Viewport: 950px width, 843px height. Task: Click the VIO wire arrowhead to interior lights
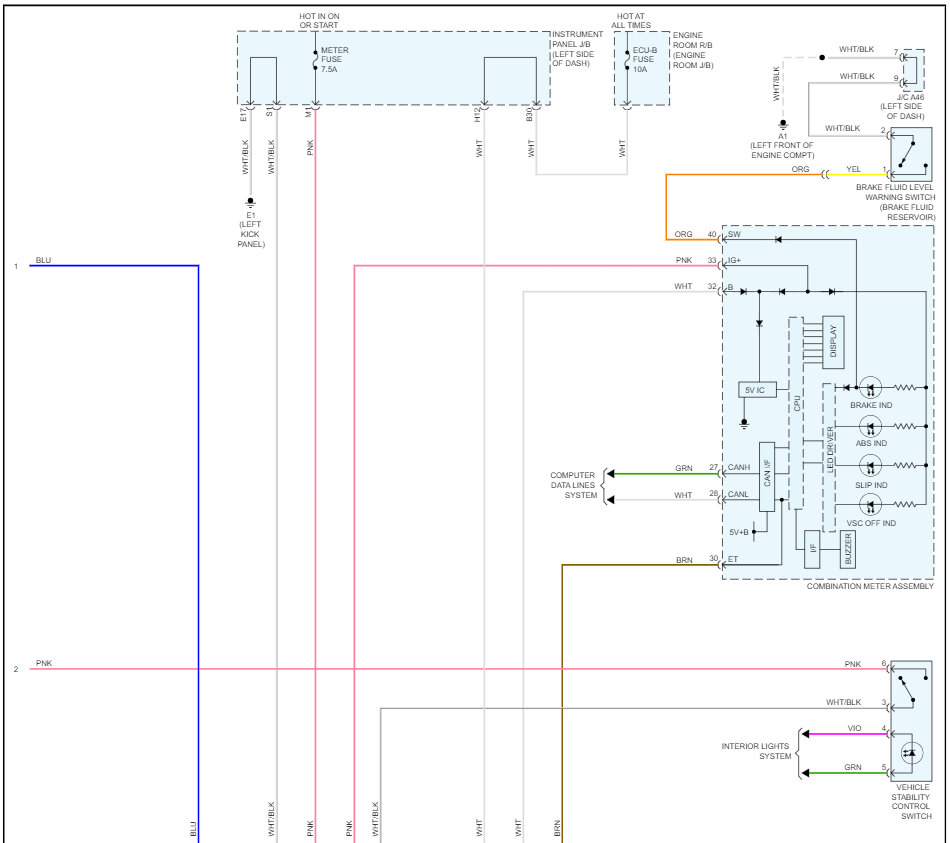(x=806, y=734)
